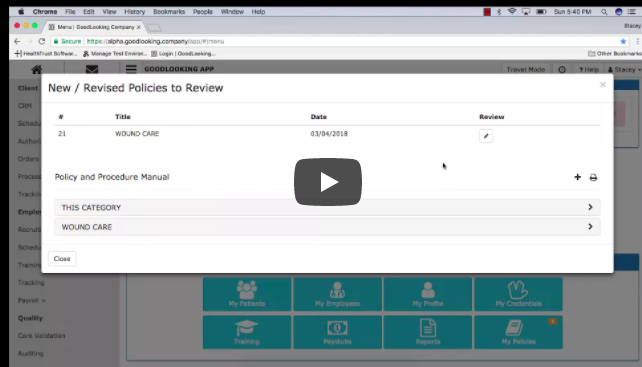Open HealthTrust Software bookmark
The height and width of the screenshot is (367, 642).
pyautogui.click(x=46, y=54)
